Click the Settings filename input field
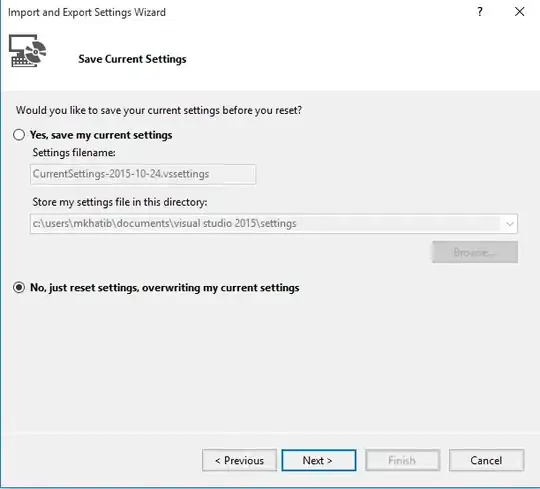 143,174
